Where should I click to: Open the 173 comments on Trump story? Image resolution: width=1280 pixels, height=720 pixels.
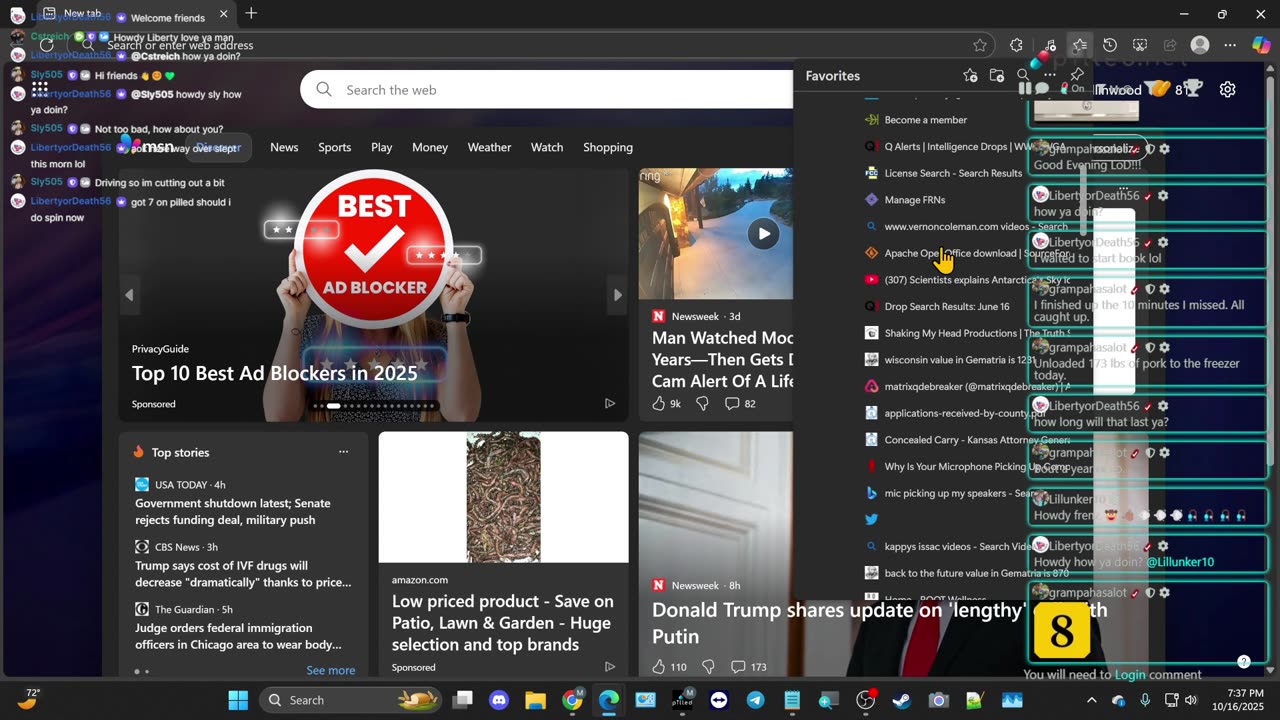click(x=747, y=666)
